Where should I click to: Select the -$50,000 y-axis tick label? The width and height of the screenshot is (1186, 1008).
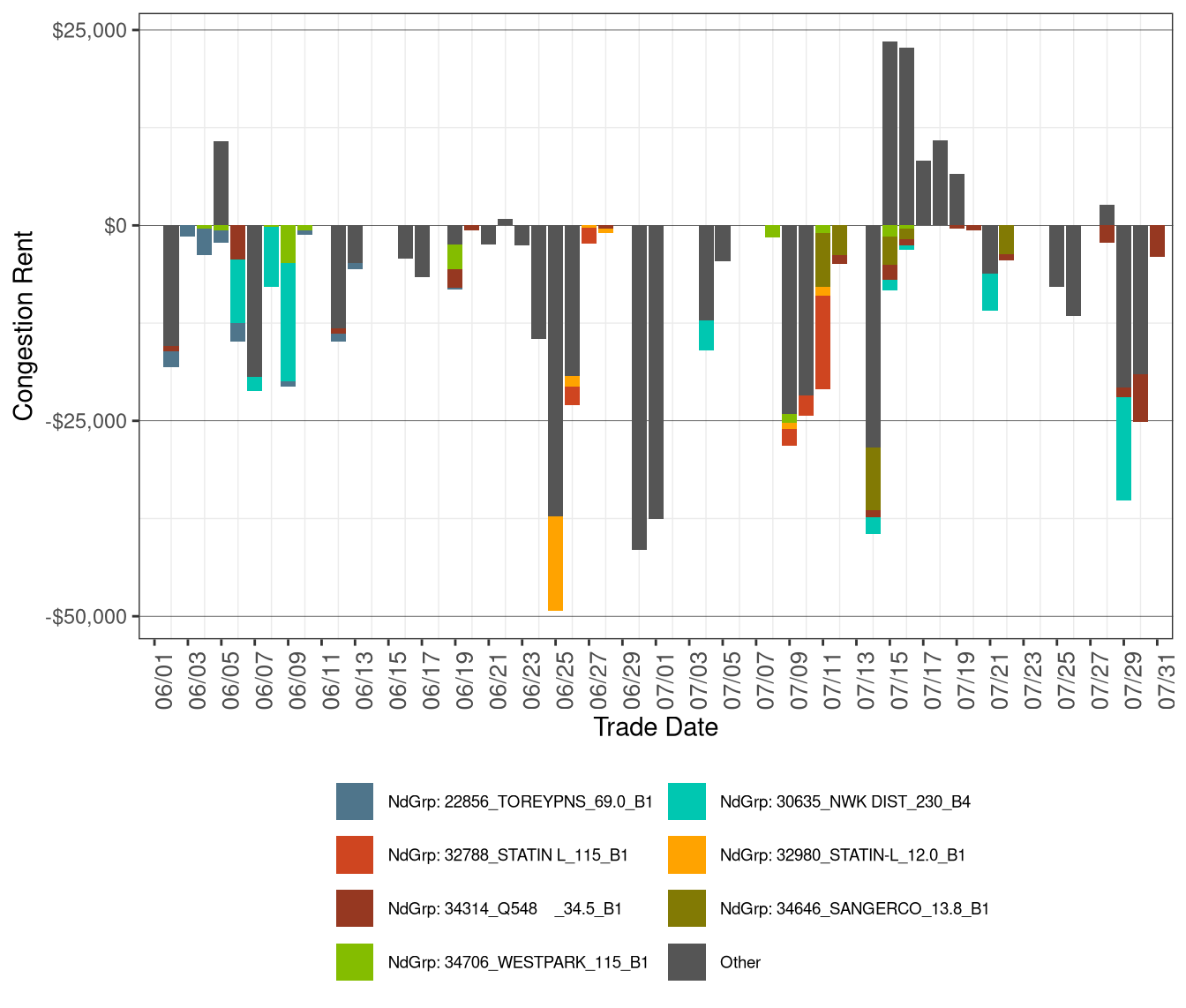(x=86, y=617)
